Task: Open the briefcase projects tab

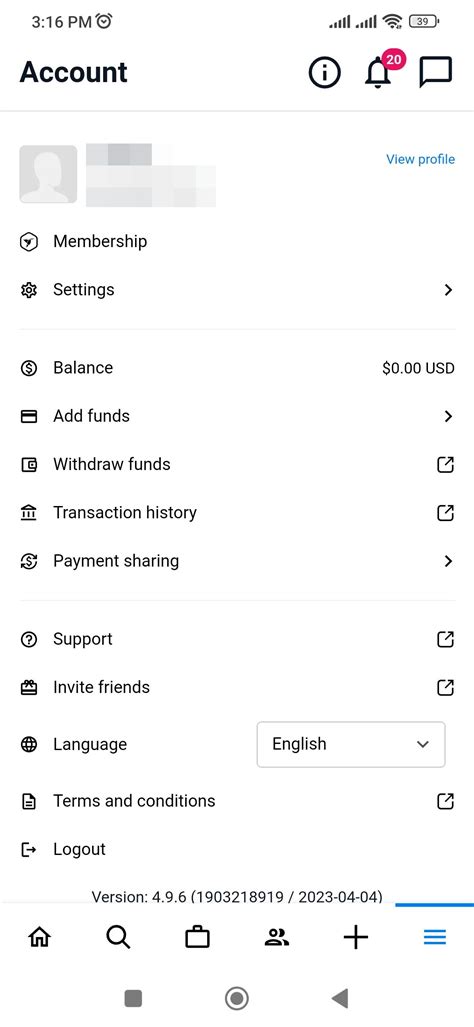Action: [197, 938]
